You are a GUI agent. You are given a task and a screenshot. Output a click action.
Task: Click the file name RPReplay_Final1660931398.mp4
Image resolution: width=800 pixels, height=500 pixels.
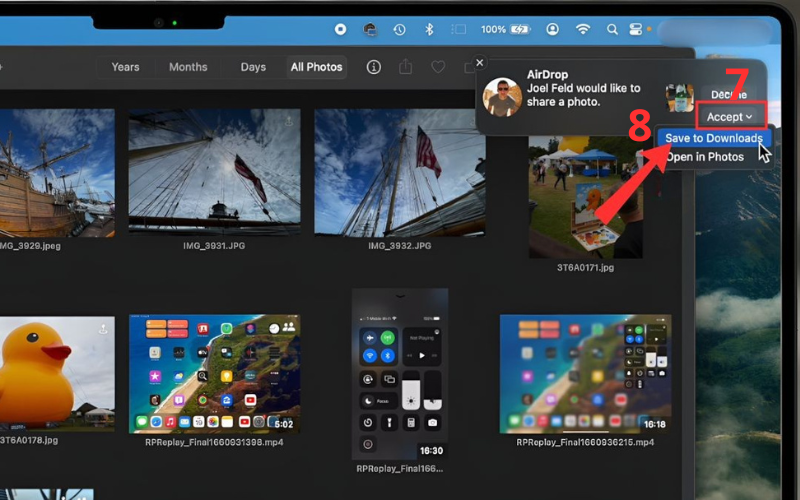tap(214, 442)
